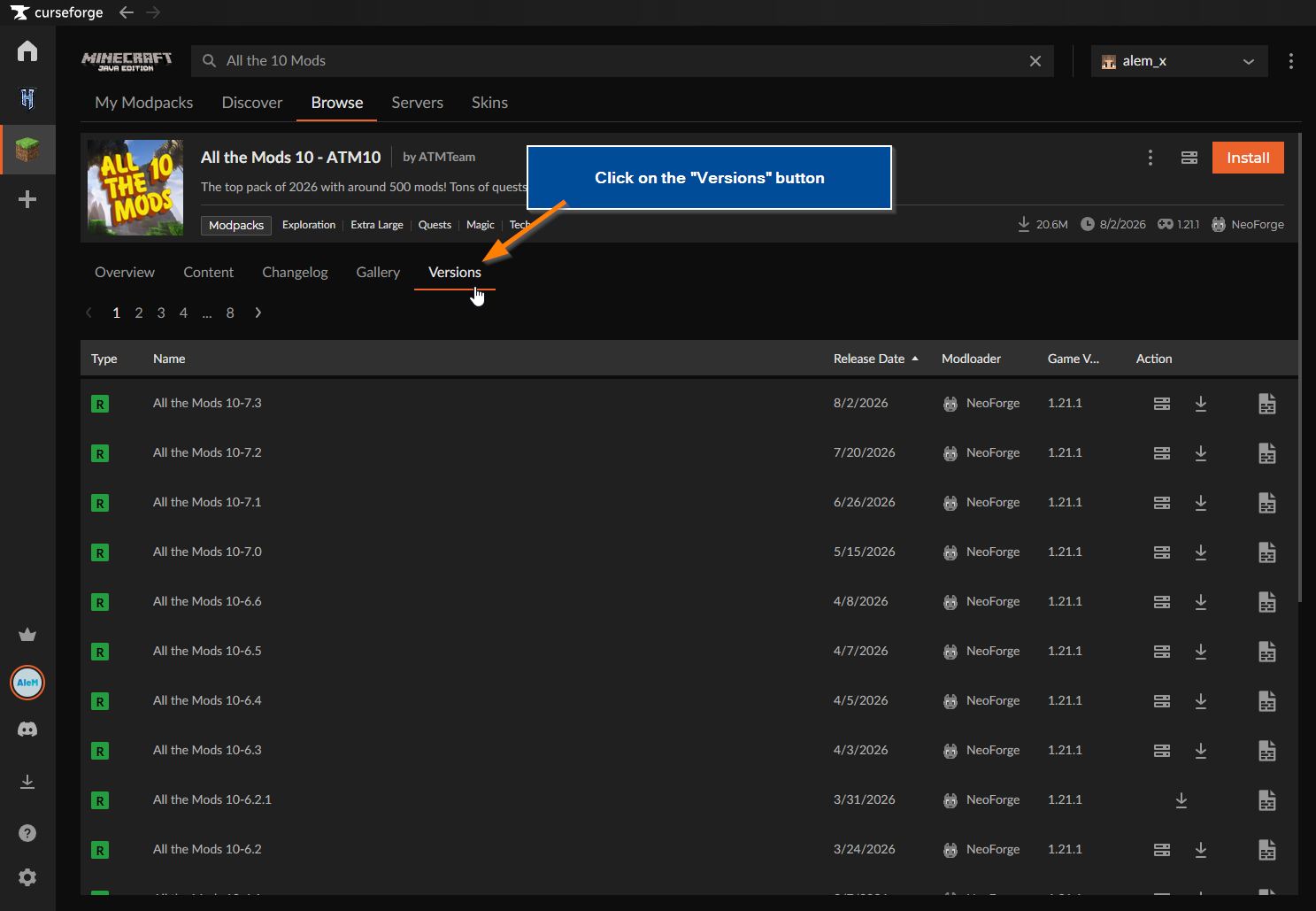Click server pack icon beside Install button
This screenshot has width=1316, height=911.
pyautogui.click(x=1189, y=158)
